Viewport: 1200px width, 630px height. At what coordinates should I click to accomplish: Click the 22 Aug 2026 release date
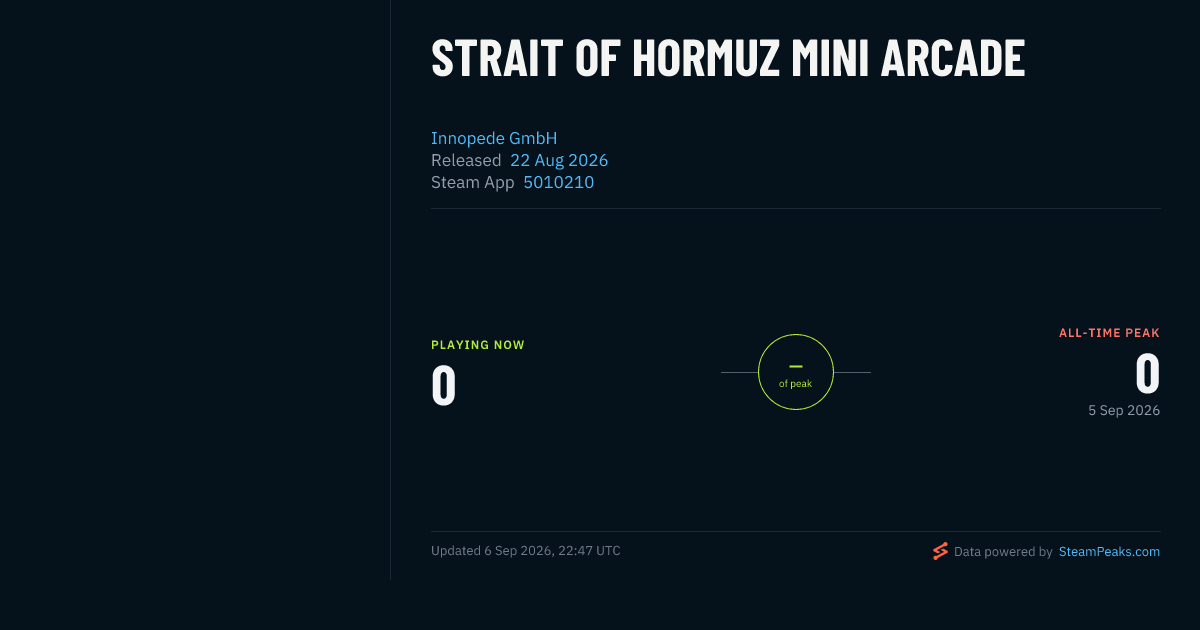click(559, 160)
